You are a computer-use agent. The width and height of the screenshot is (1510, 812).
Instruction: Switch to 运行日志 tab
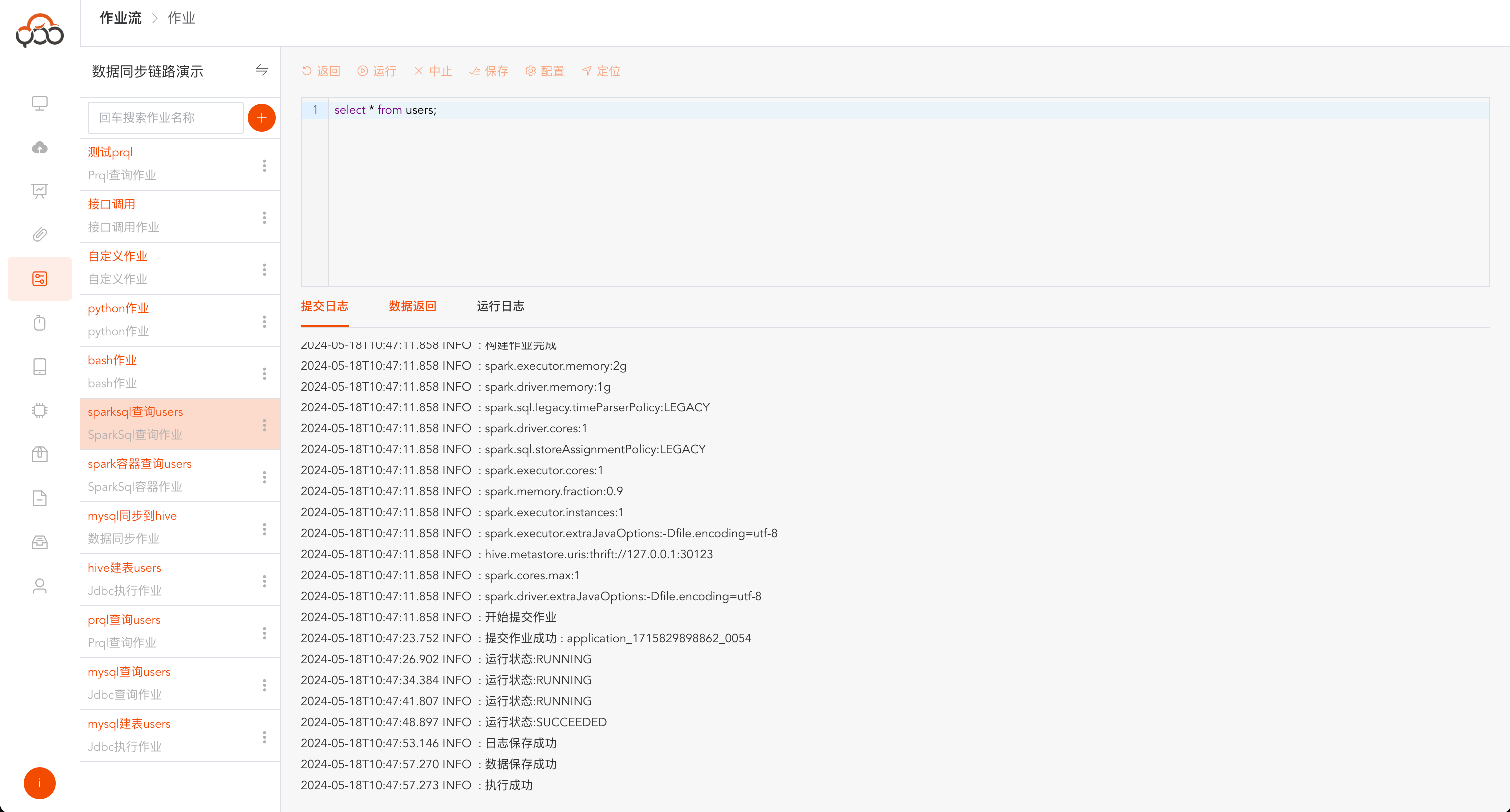click(500, 307)
